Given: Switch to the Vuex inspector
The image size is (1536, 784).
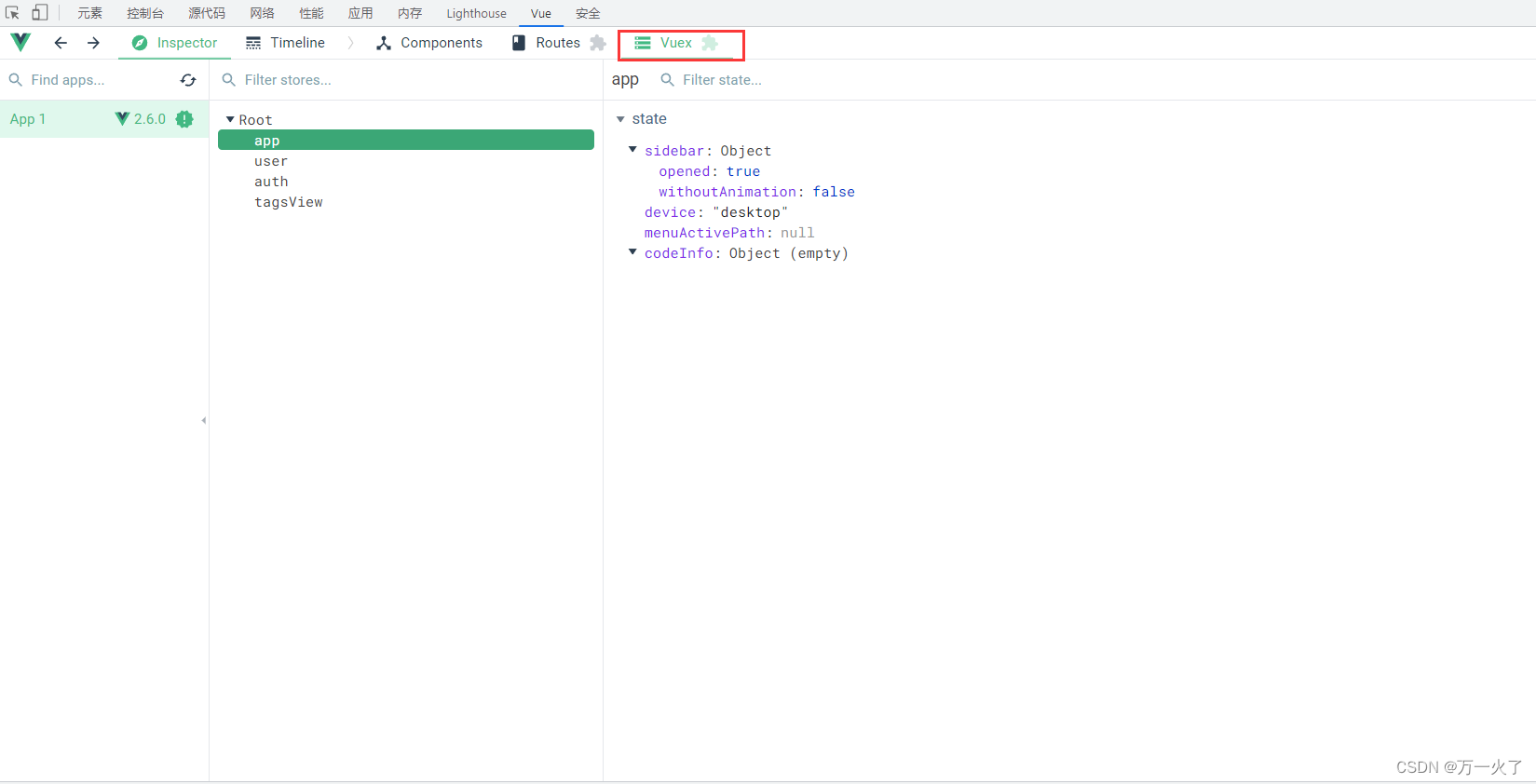Looking at the screenshot, I should point(676,43).
